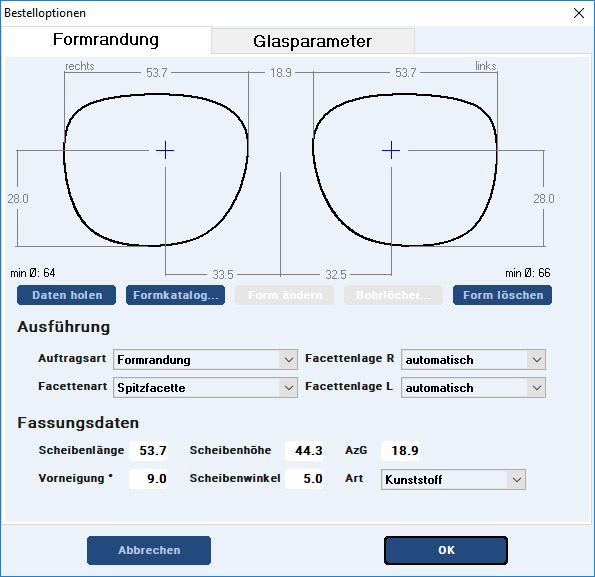The image size is (595, 577).
Task: Click the Scheibenwinkel value field
Action: [x=305, y=479]
